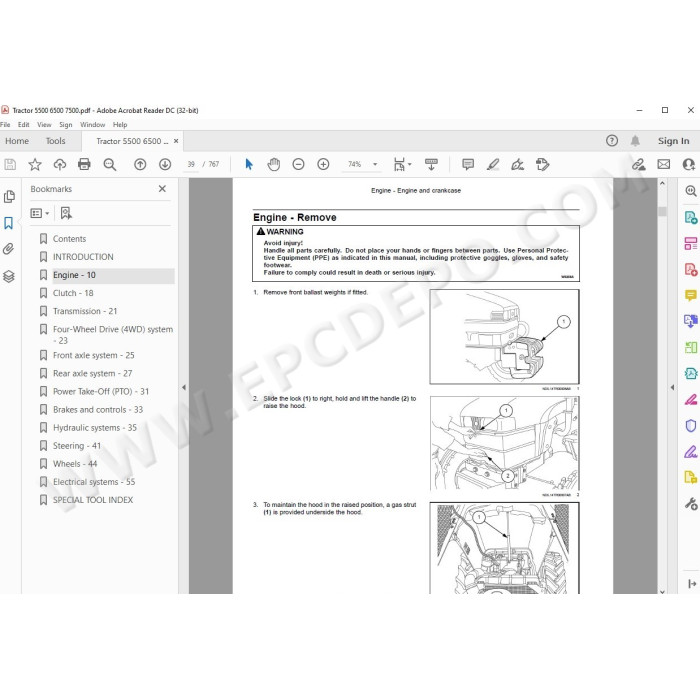Select the Clutch - 18 bookmark

pyautogui.click(x=73, y=293)
